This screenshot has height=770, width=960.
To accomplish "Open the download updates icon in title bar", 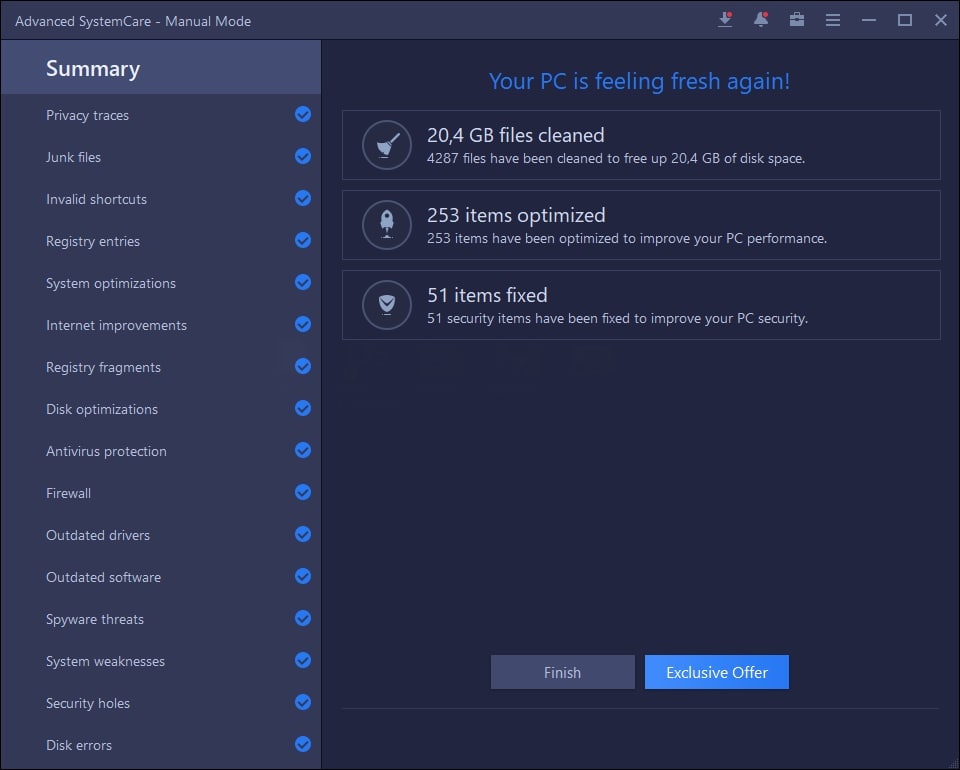I will 725,20.
